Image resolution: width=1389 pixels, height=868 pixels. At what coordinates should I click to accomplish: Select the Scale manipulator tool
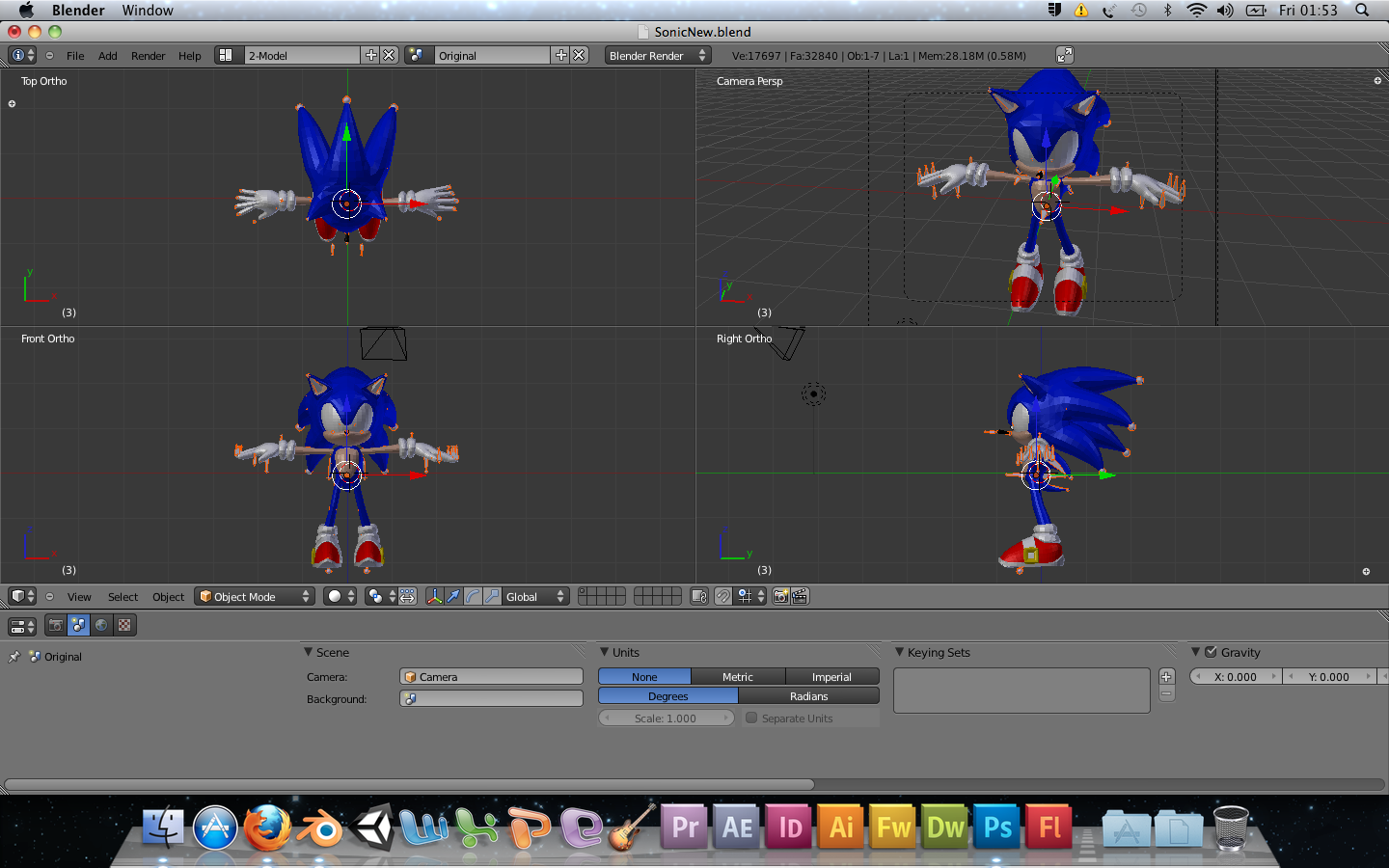pos(492,596)
